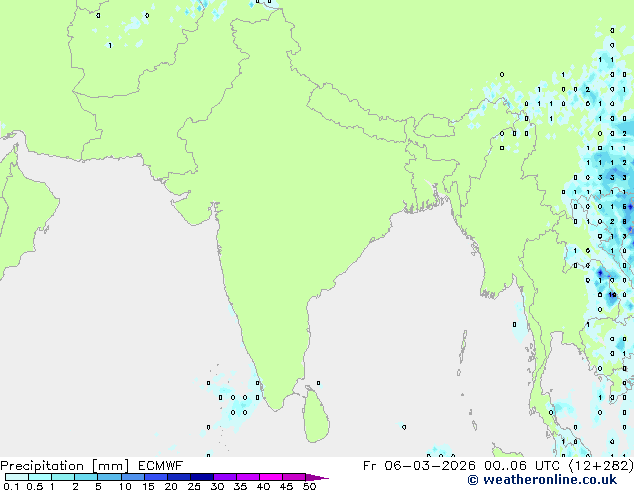Image resolution: width=634 pixels, height=490 pixels.
Task: Click the '30' legend scale label
Action: tap(217, 486)
